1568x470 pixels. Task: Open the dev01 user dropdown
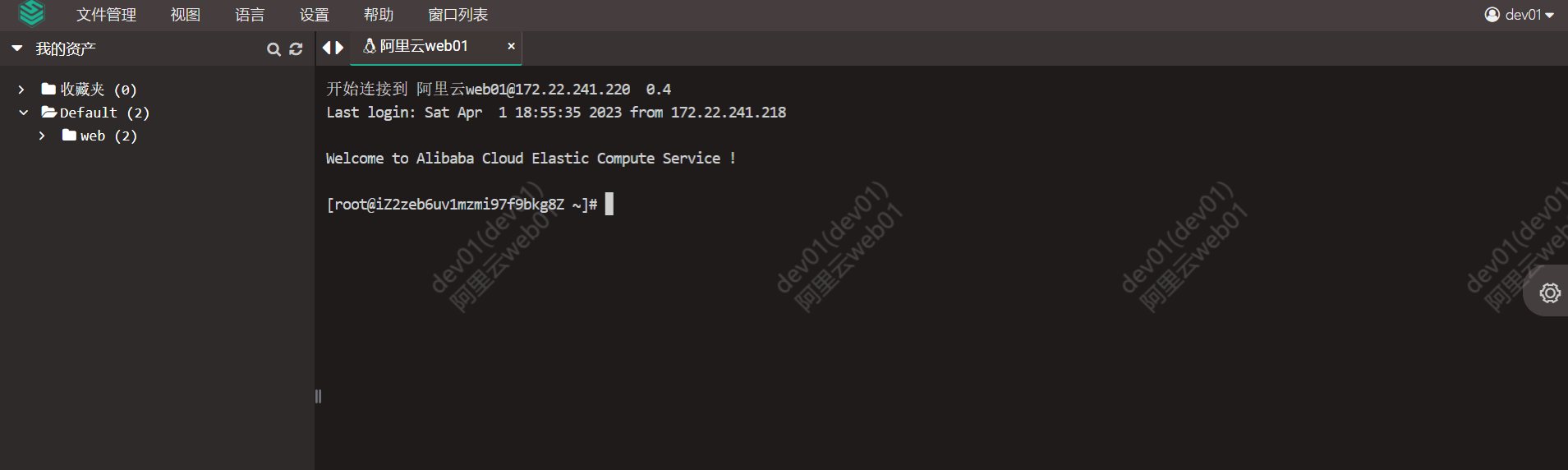[1519, 15]
